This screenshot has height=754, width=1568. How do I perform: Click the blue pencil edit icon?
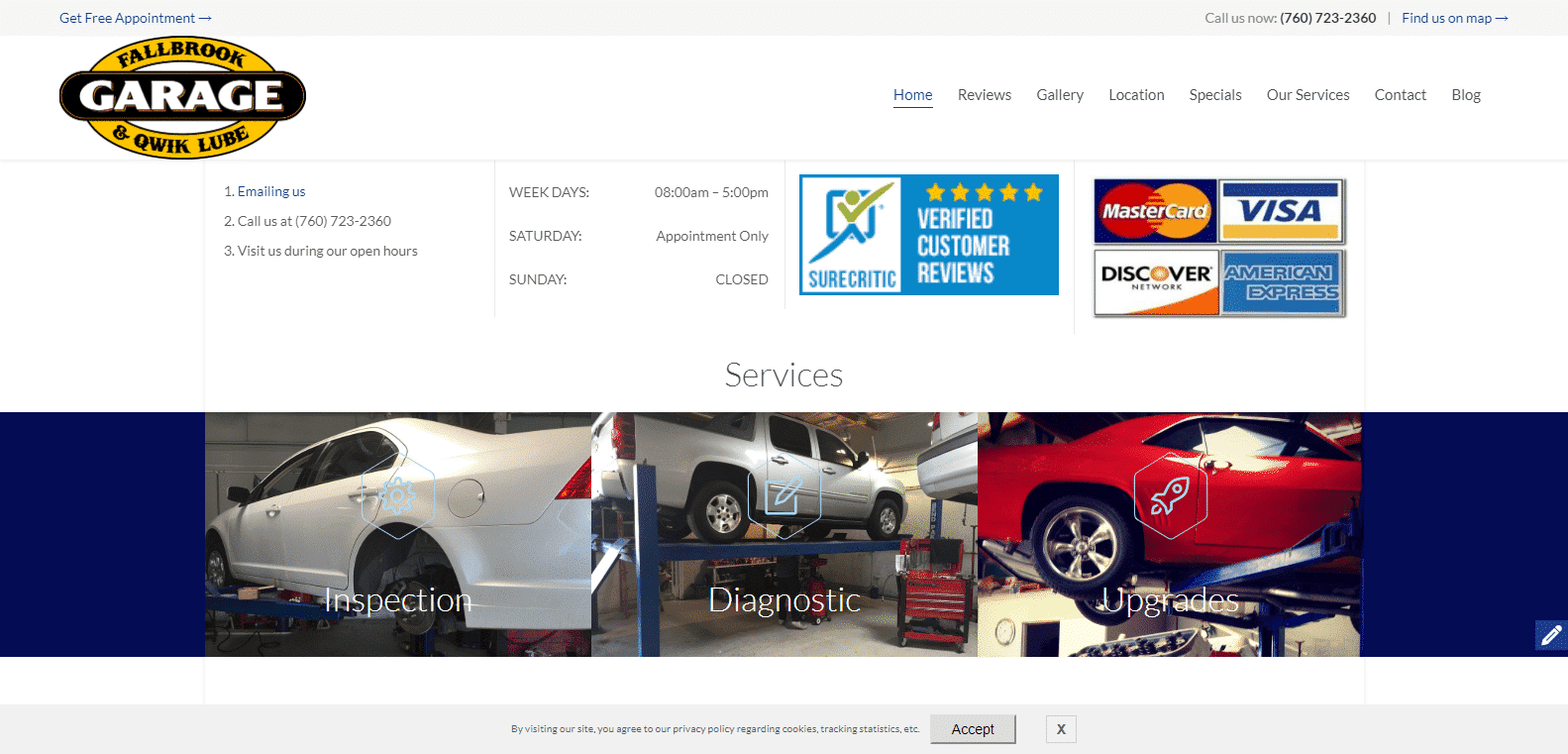[x=1551, y=635]
